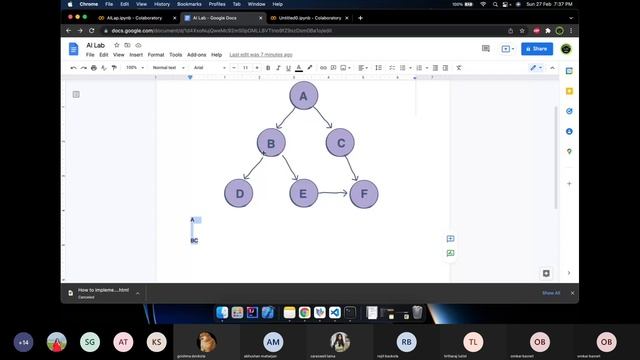Screen dimensions: 640x360
Task: Open the Keep notes side panel icon
Action: [569, 91]
